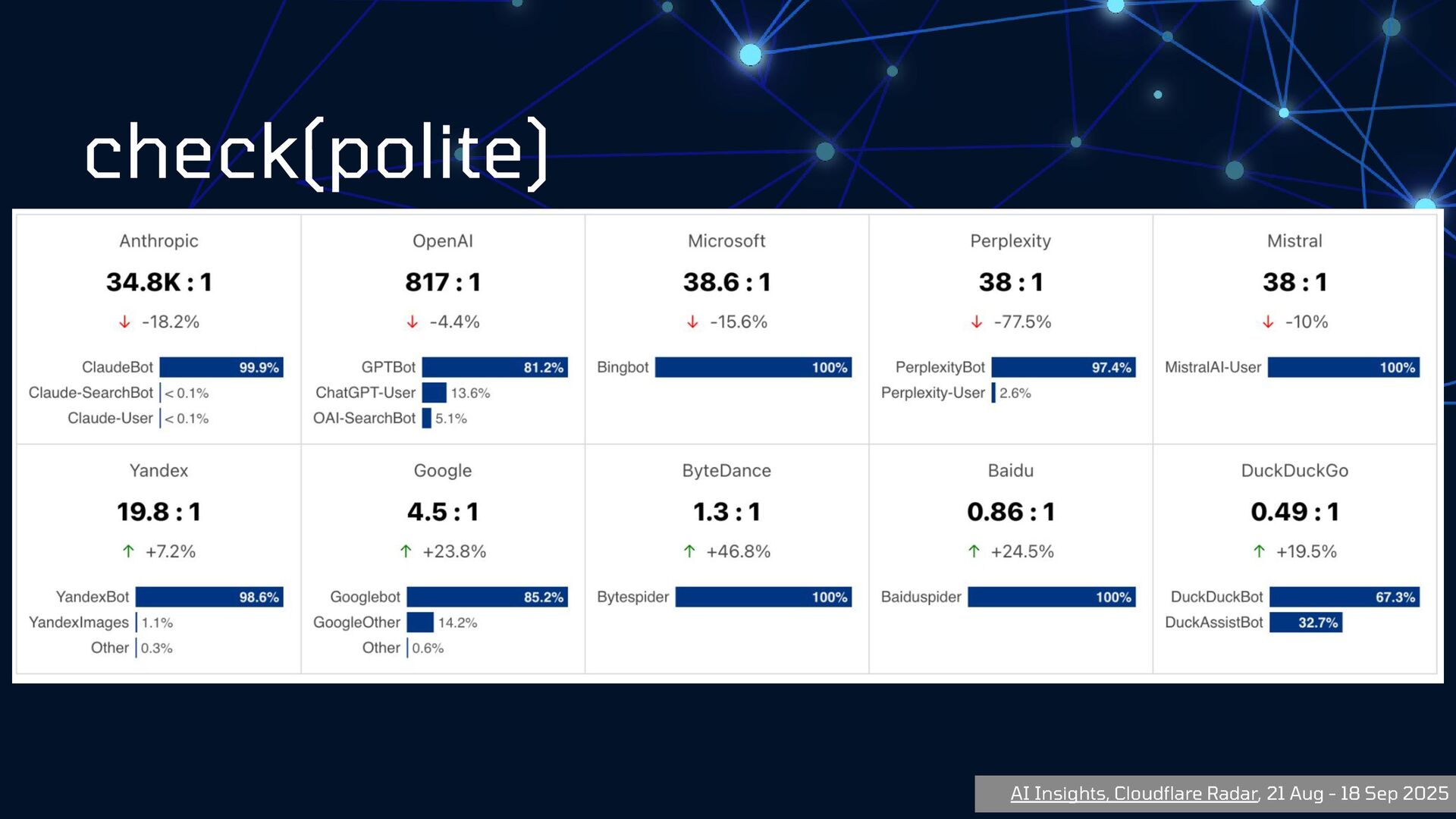Select the Baiduspider 100% bar

1052,597
